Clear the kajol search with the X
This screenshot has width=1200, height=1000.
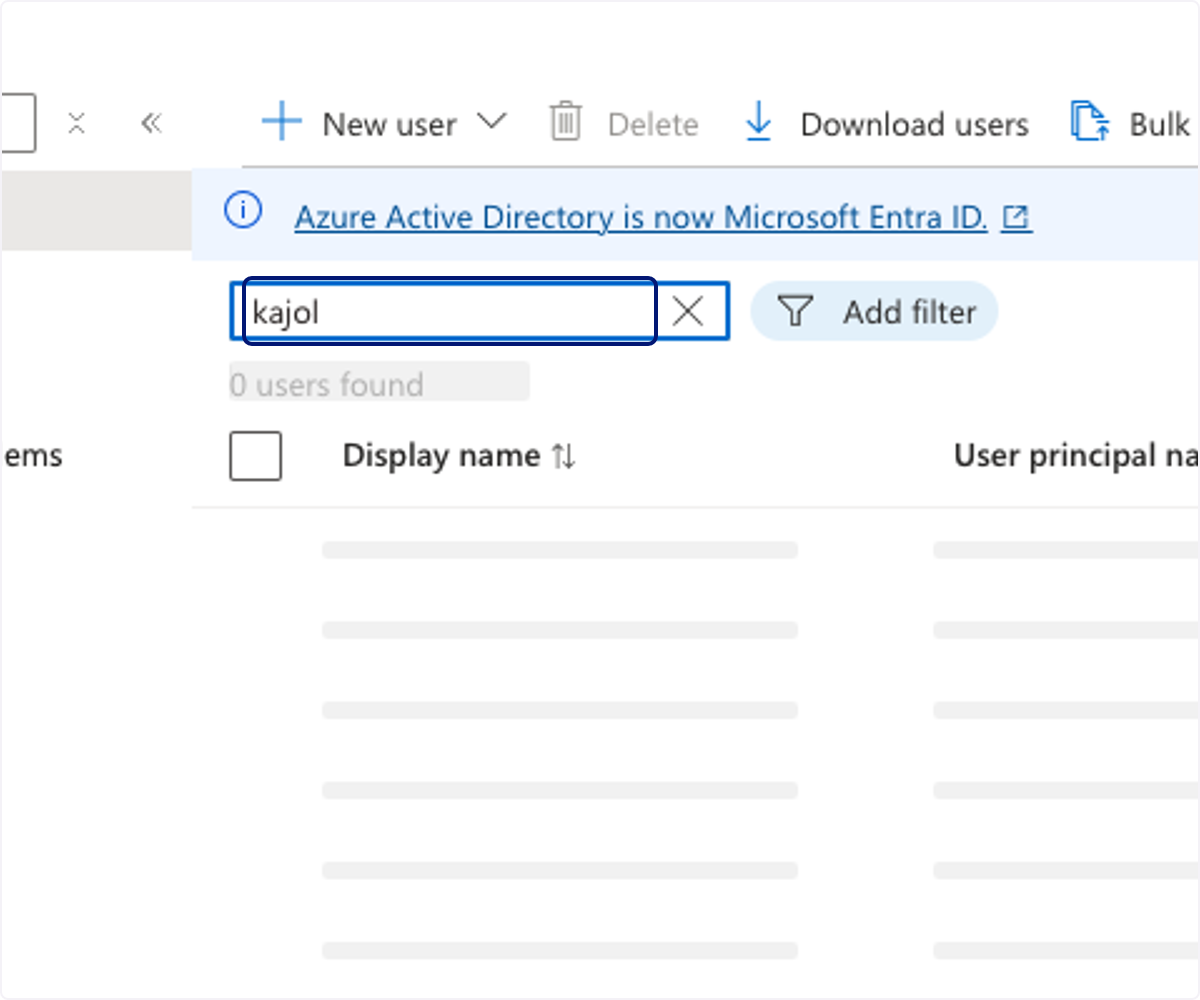[688, 312]
